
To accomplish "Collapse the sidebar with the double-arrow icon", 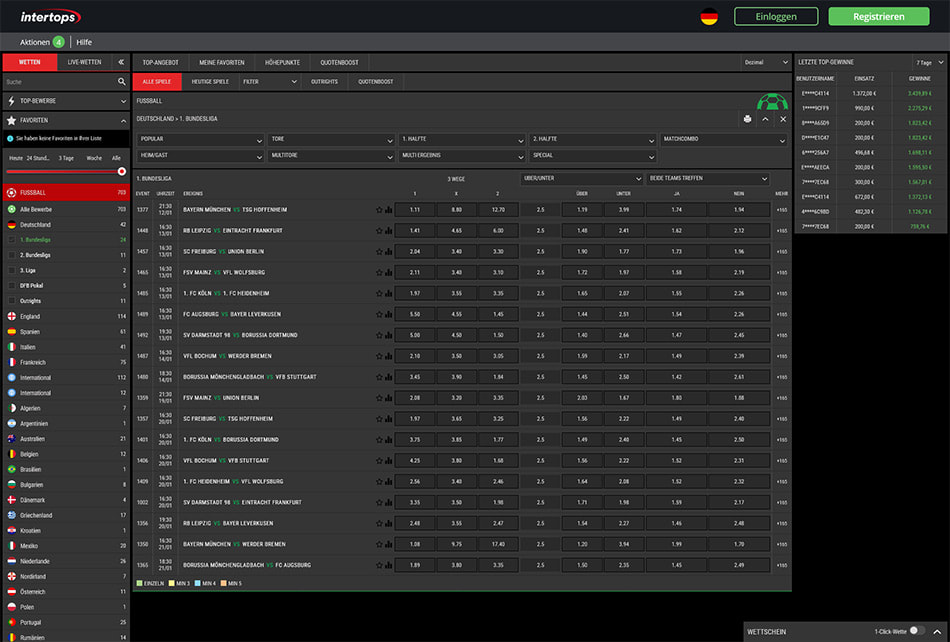I will pyautogui.click(x=121, y=62).
